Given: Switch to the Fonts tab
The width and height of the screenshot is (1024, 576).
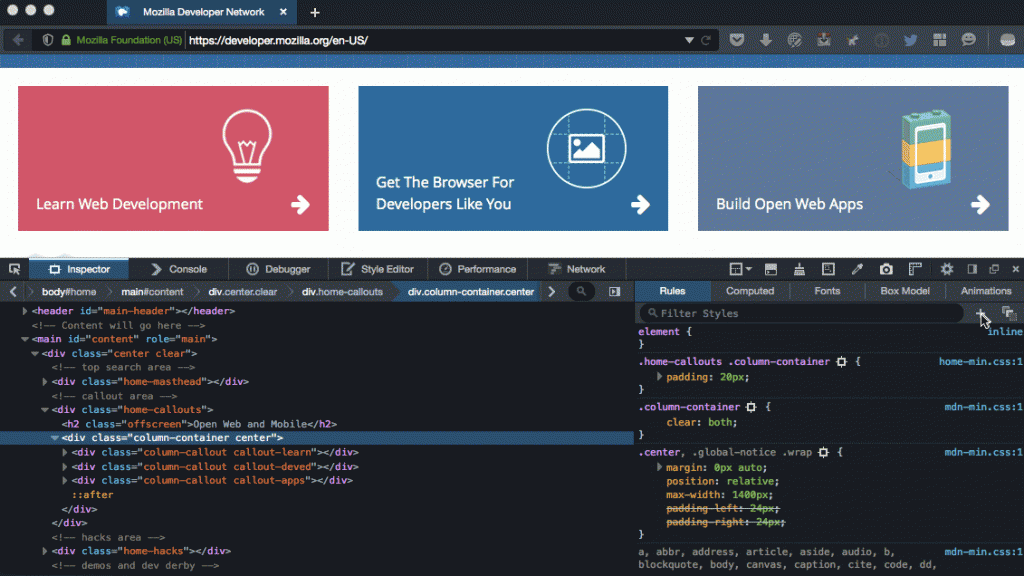Looking at the screenshot, I should coord(827,291).
